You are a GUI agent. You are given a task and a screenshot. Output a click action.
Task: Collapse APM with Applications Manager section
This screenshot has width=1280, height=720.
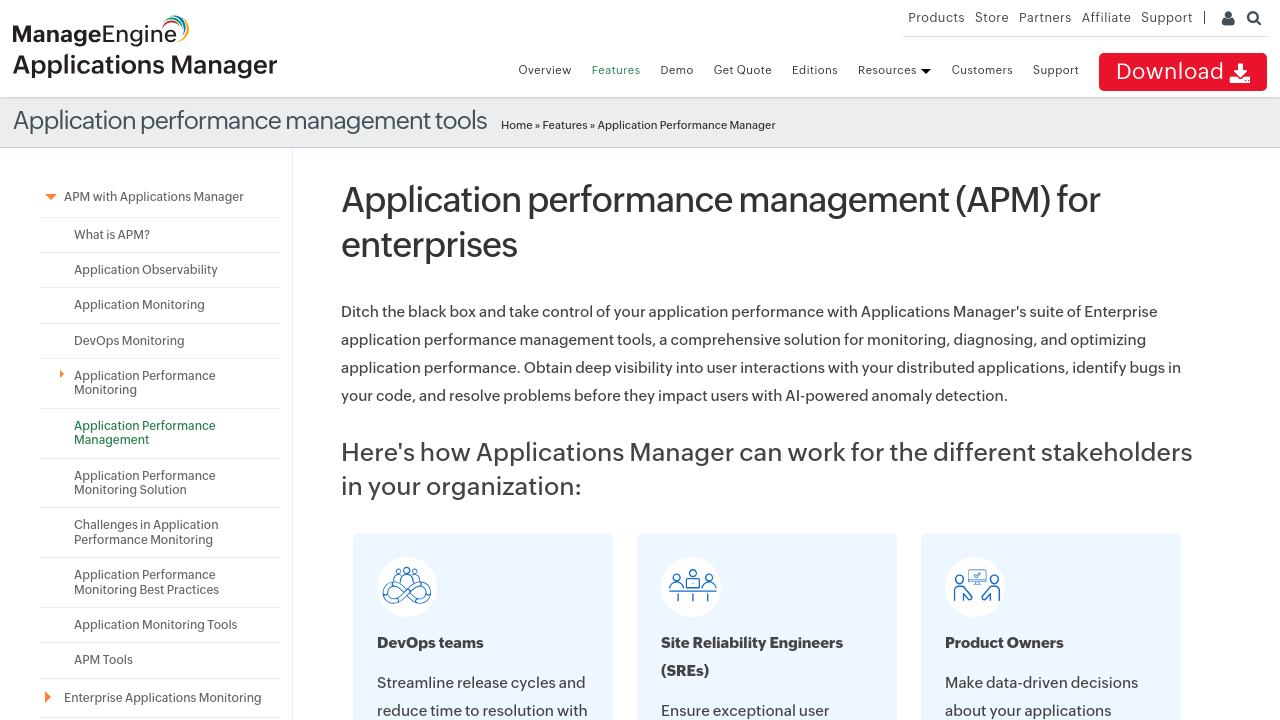pyautogui.click(x=51, y=197)
